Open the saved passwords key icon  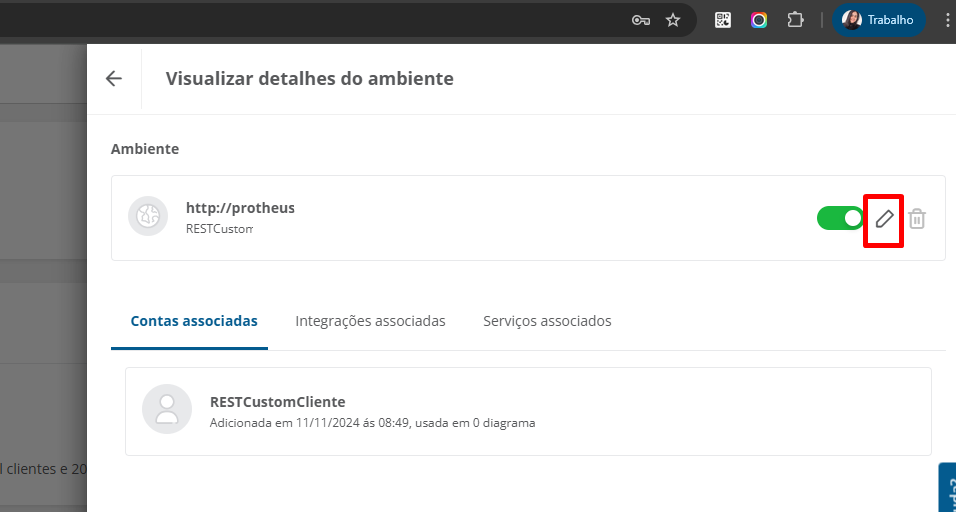[640, 21]
